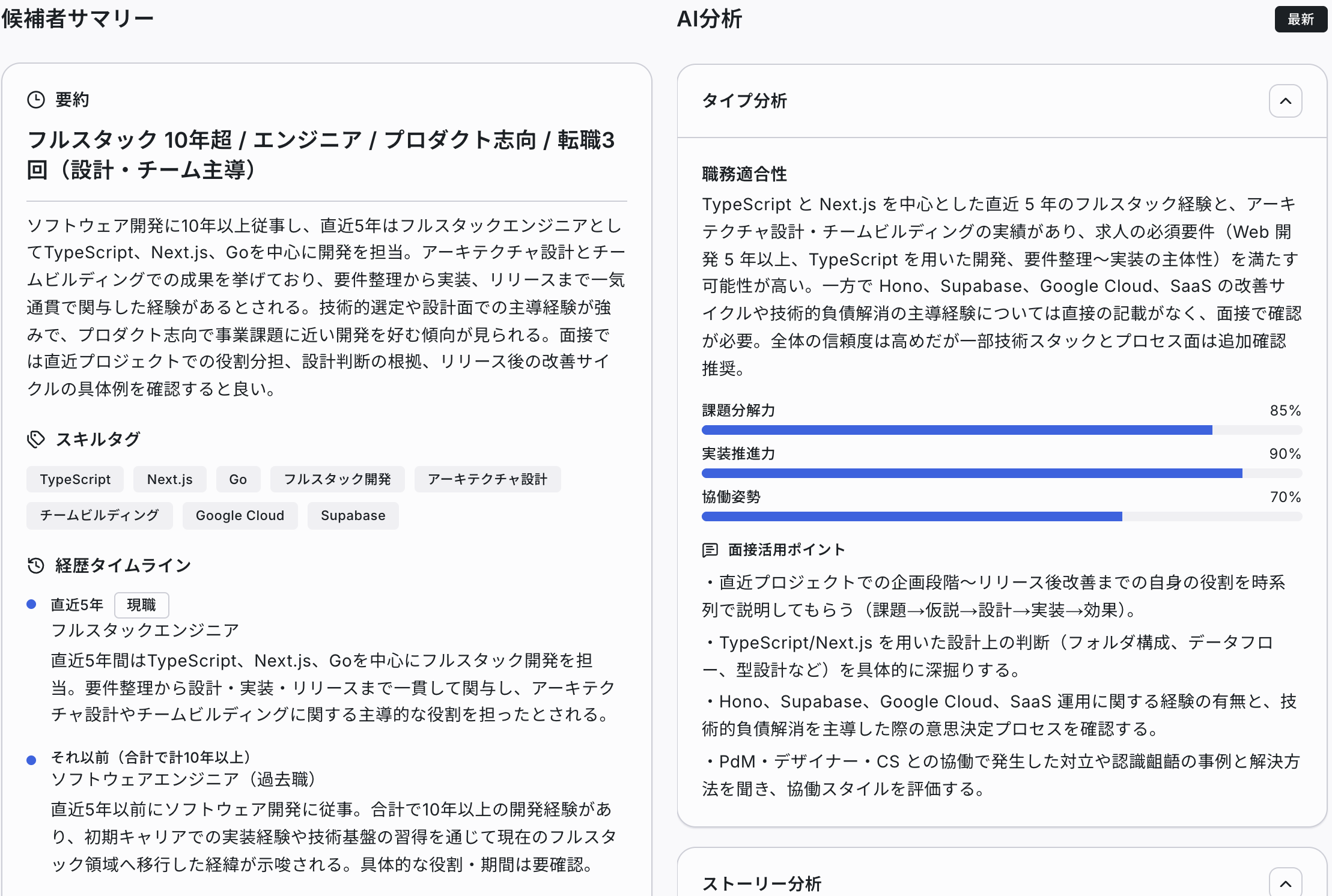1332x896 pixels.
Task: Select the TypeScript skill tag
Action: click(75, 479)
